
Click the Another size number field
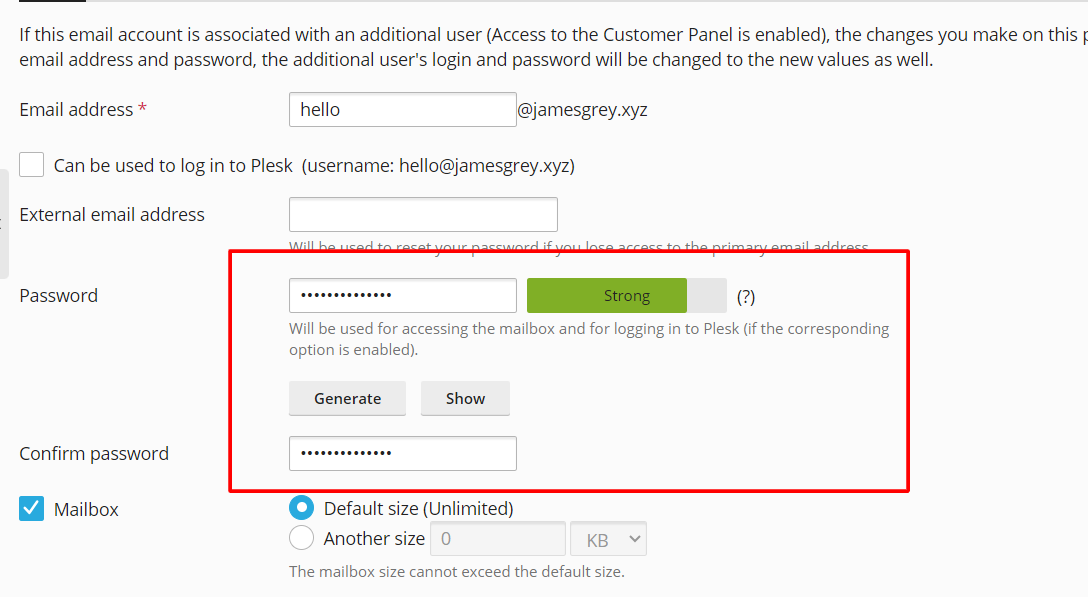[498, 539]
